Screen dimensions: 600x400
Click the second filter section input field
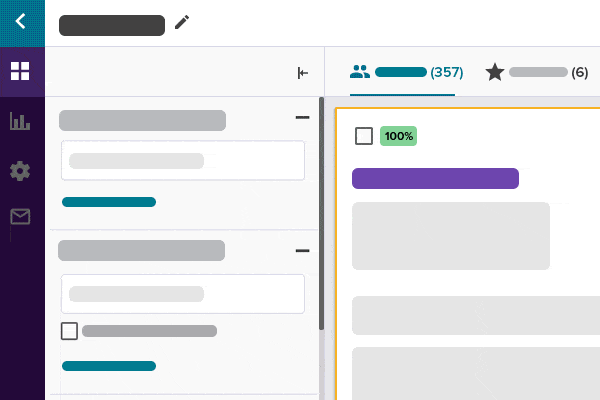pos(183,294)
